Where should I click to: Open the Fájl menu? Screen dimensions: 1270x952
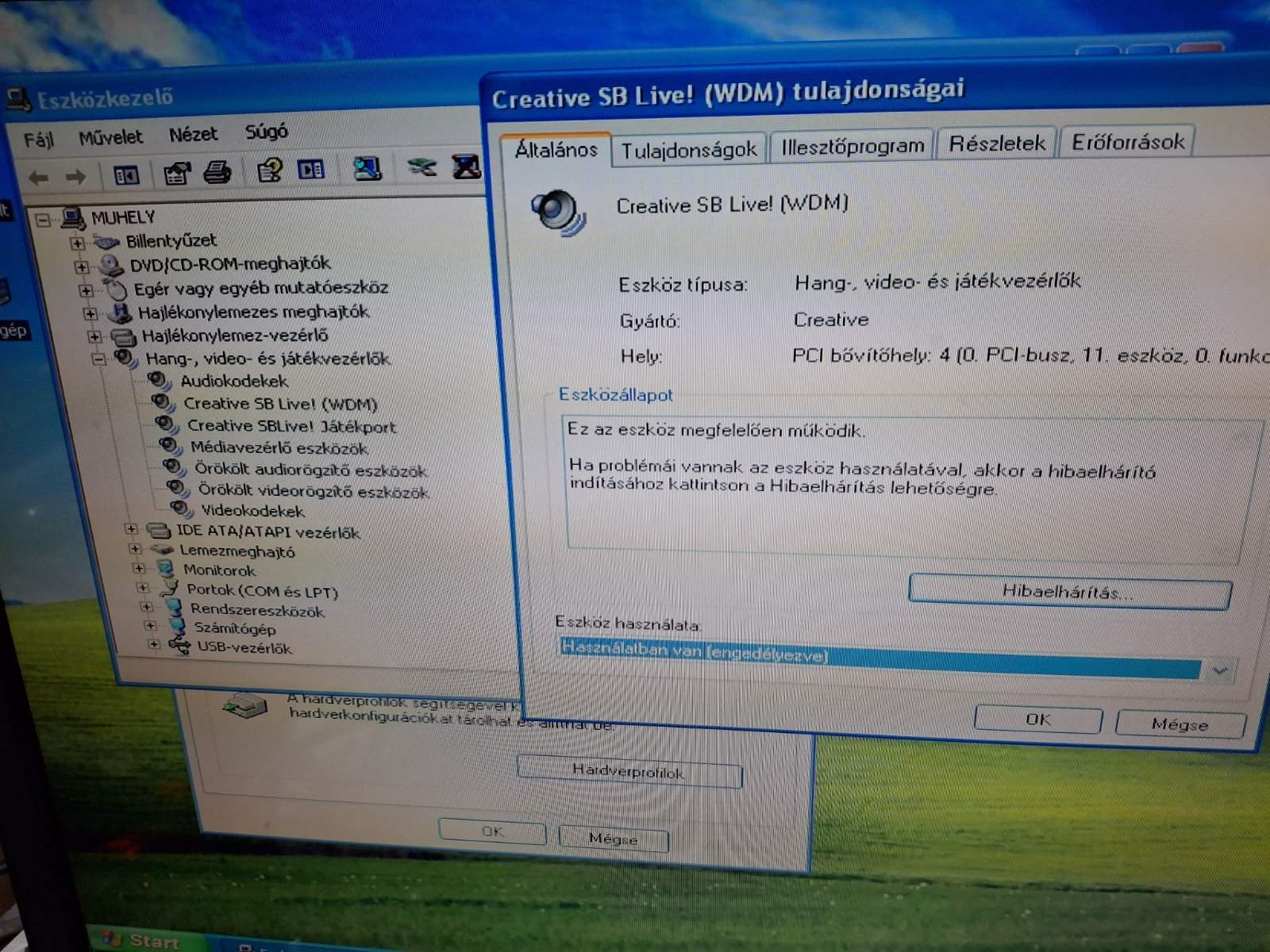click(38, 140)
